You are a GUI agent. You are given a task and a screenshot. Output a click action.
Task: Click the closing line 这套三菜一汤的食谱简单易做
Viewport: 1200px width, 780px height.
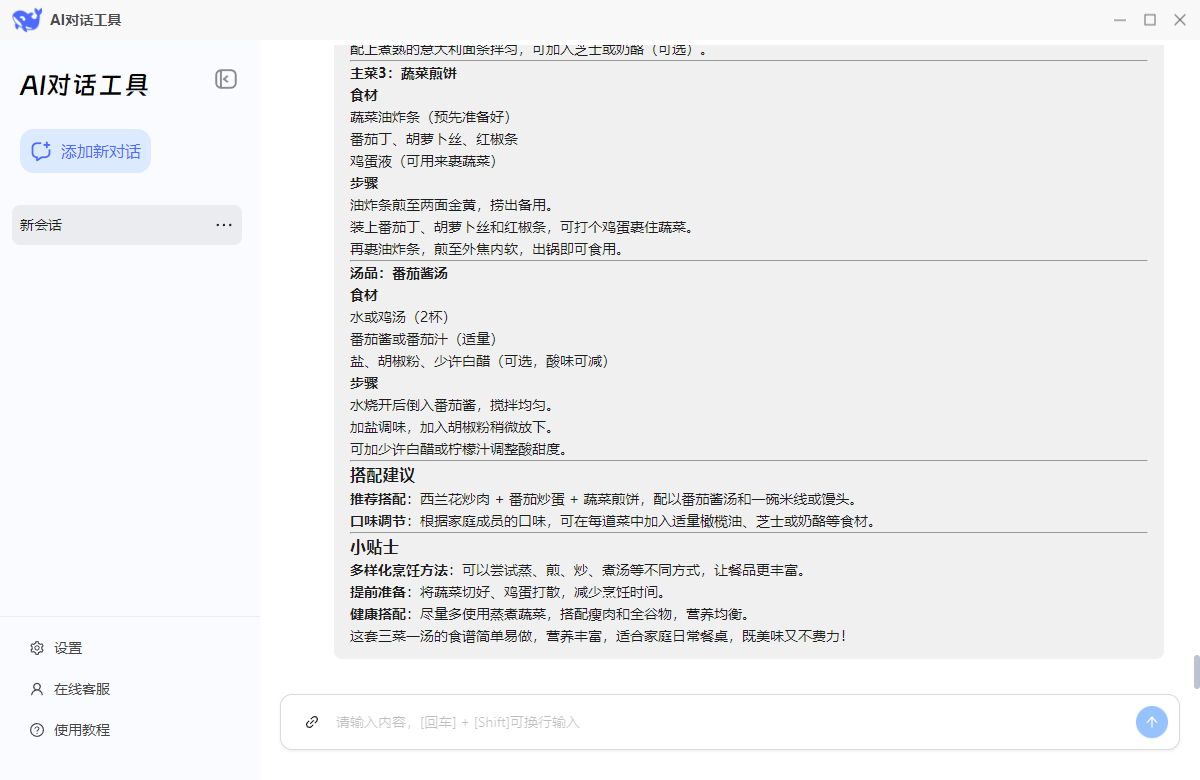click(x=598, y=636)
